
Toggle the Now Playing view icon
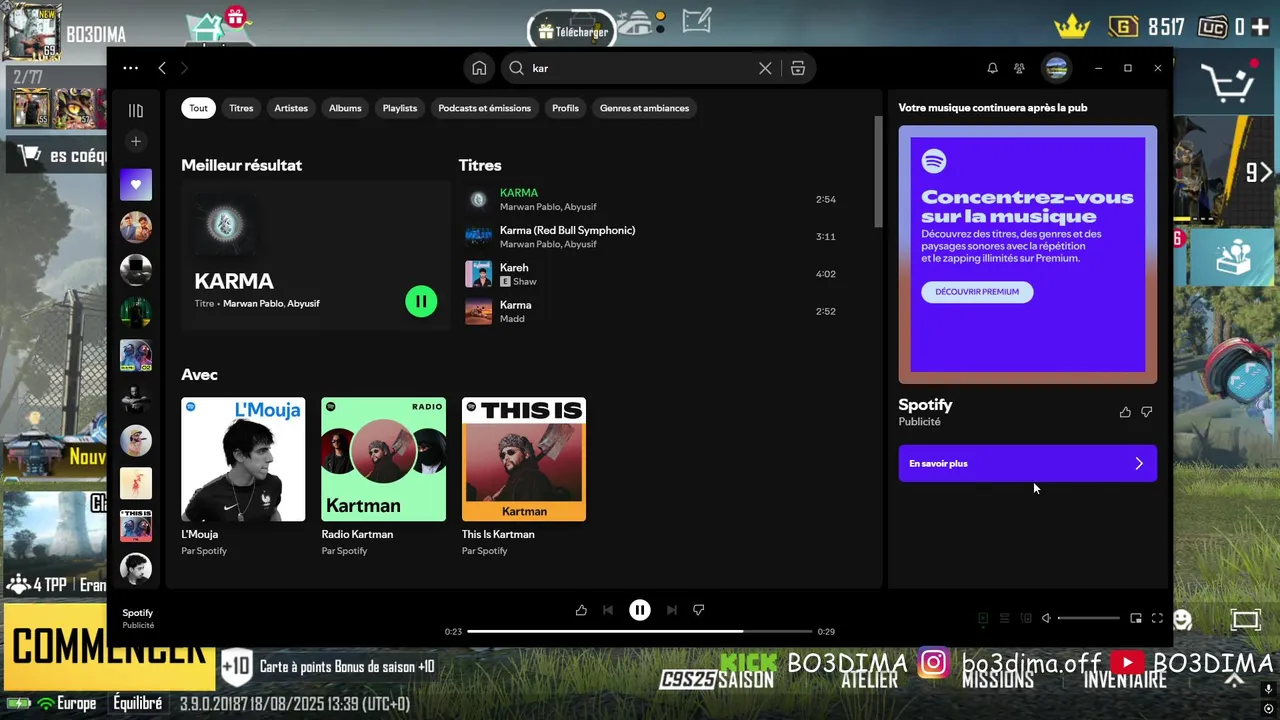click(x=983, y=618)
